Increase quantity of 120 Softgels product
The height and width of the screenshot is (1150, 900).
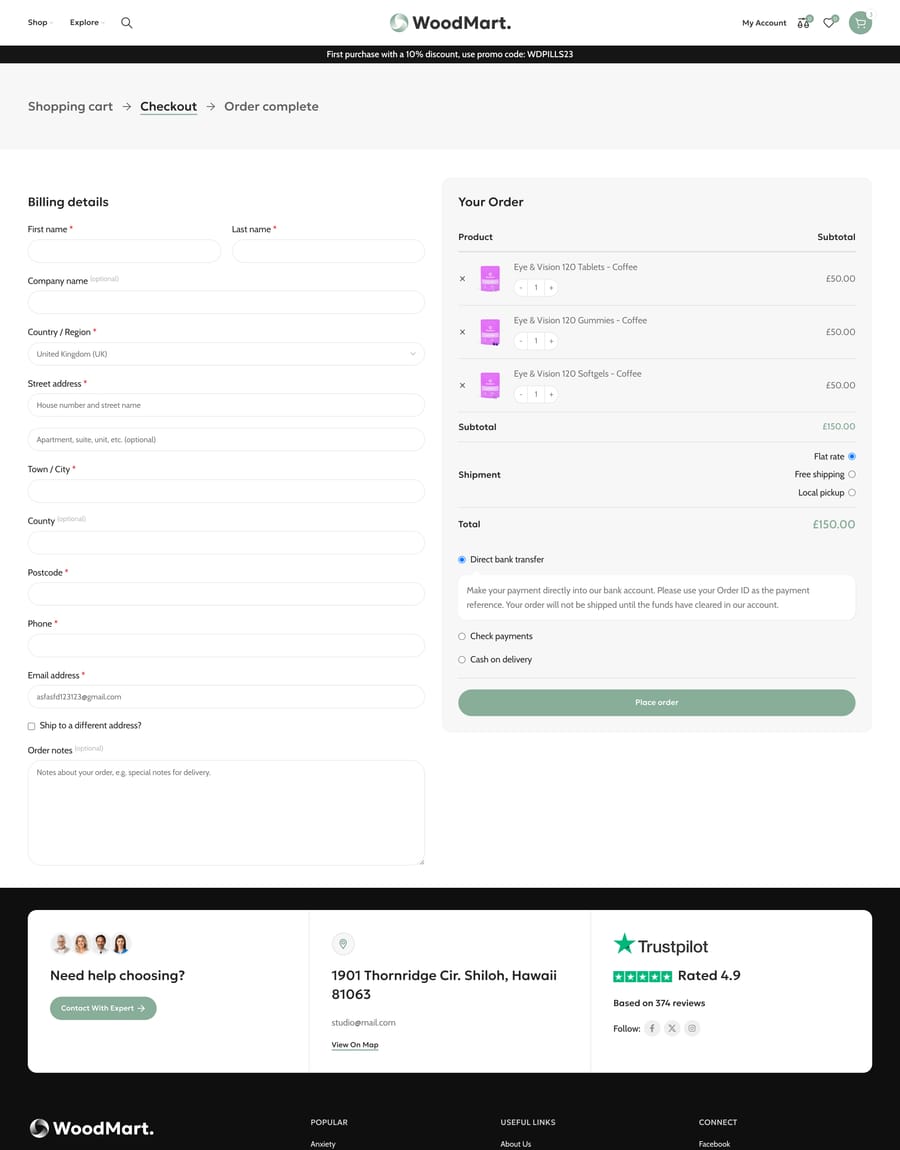551,395
